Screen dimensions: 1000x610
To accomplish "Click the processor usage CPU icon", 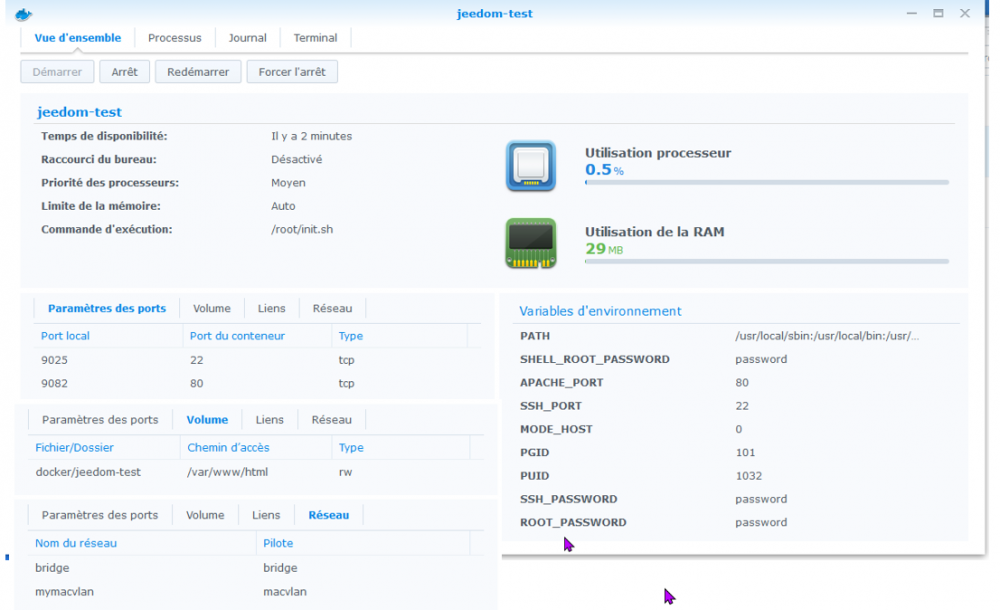I will 530,166.
